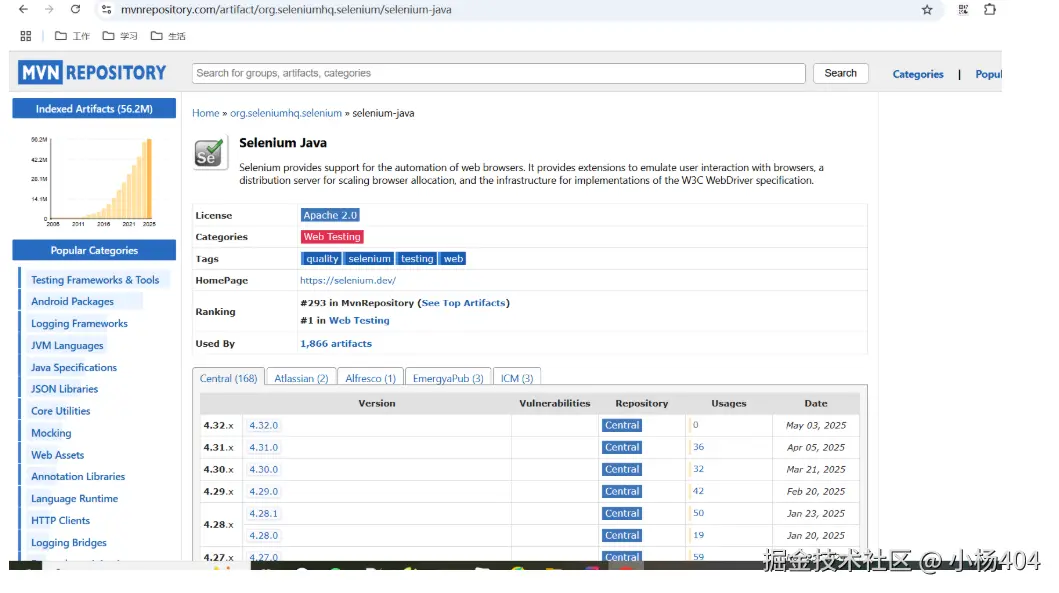Open the See Top Artifacts link
The height and width of the screenshot is (593, 1059).
[463, 303]
